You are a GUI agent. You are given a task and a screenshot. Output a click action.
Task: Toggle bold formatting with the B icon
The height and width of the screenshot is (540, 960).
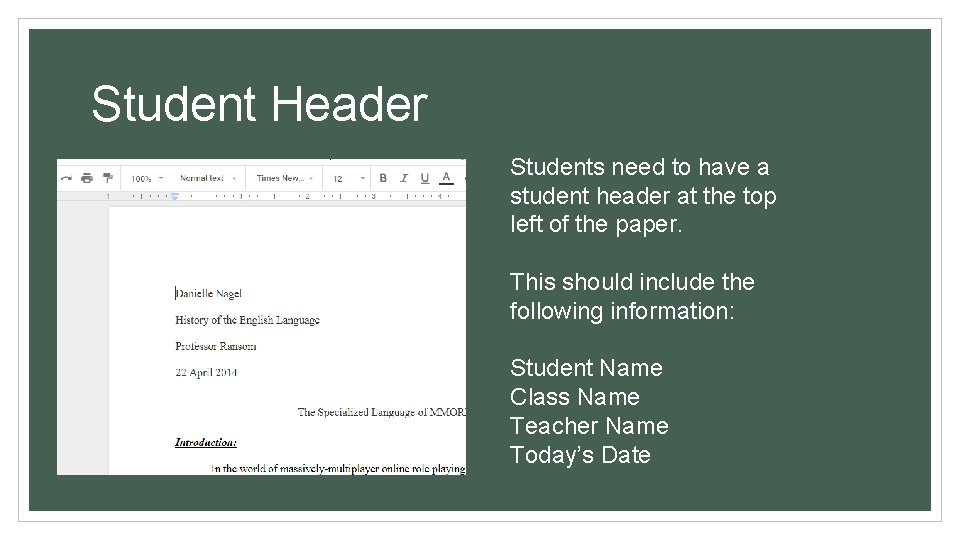(x=383, y=178)
